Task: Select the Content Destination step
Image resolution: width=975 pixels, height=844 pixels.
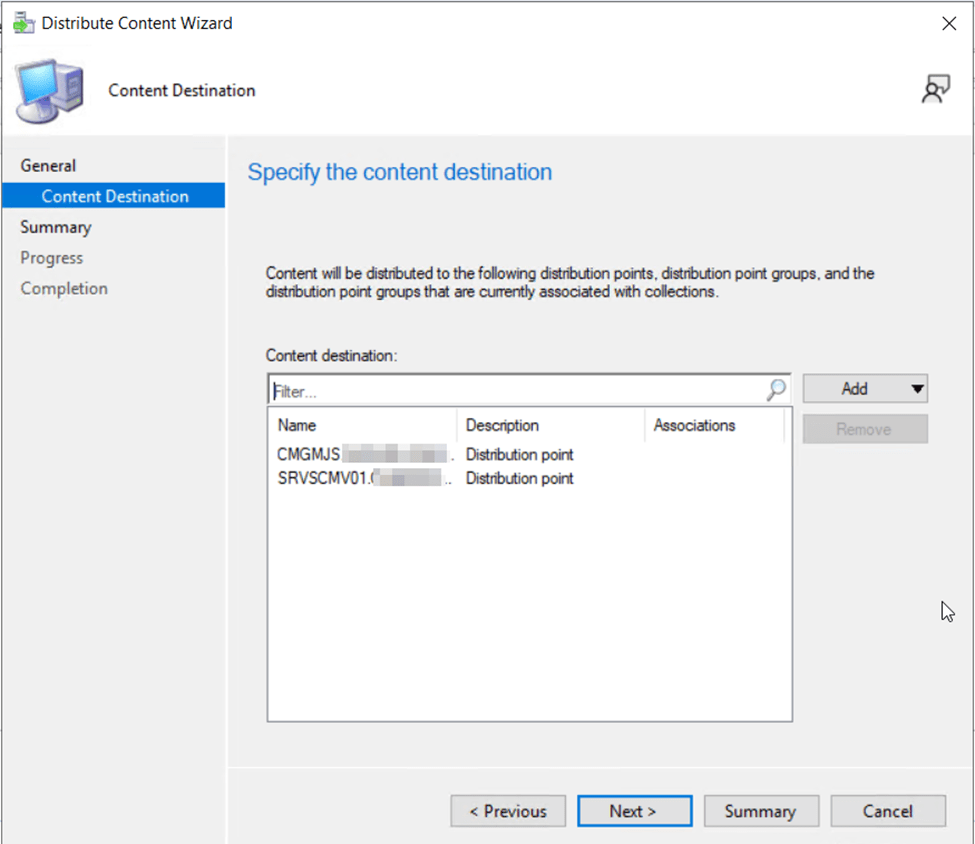Action: pos(115,196)
